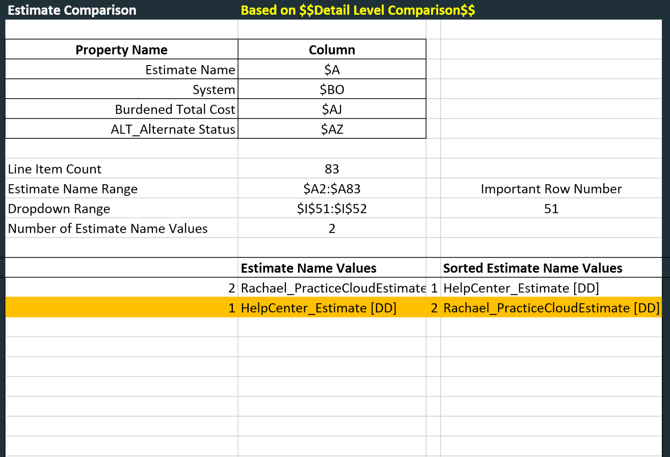Select the cell with value 51
The image size is (670, 457).
pos(551,209)
